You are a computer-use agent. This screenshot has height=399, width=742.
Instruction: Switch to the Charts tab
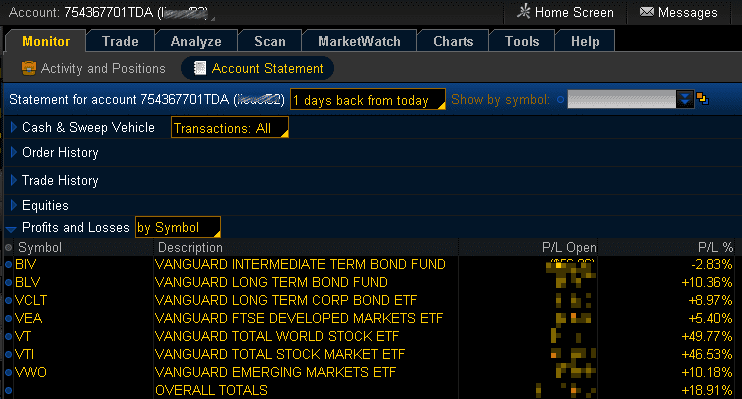[x=453, y=41]
